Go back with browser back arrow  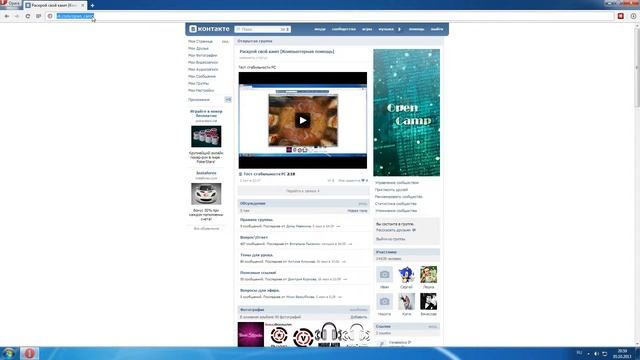coord(7,16)
